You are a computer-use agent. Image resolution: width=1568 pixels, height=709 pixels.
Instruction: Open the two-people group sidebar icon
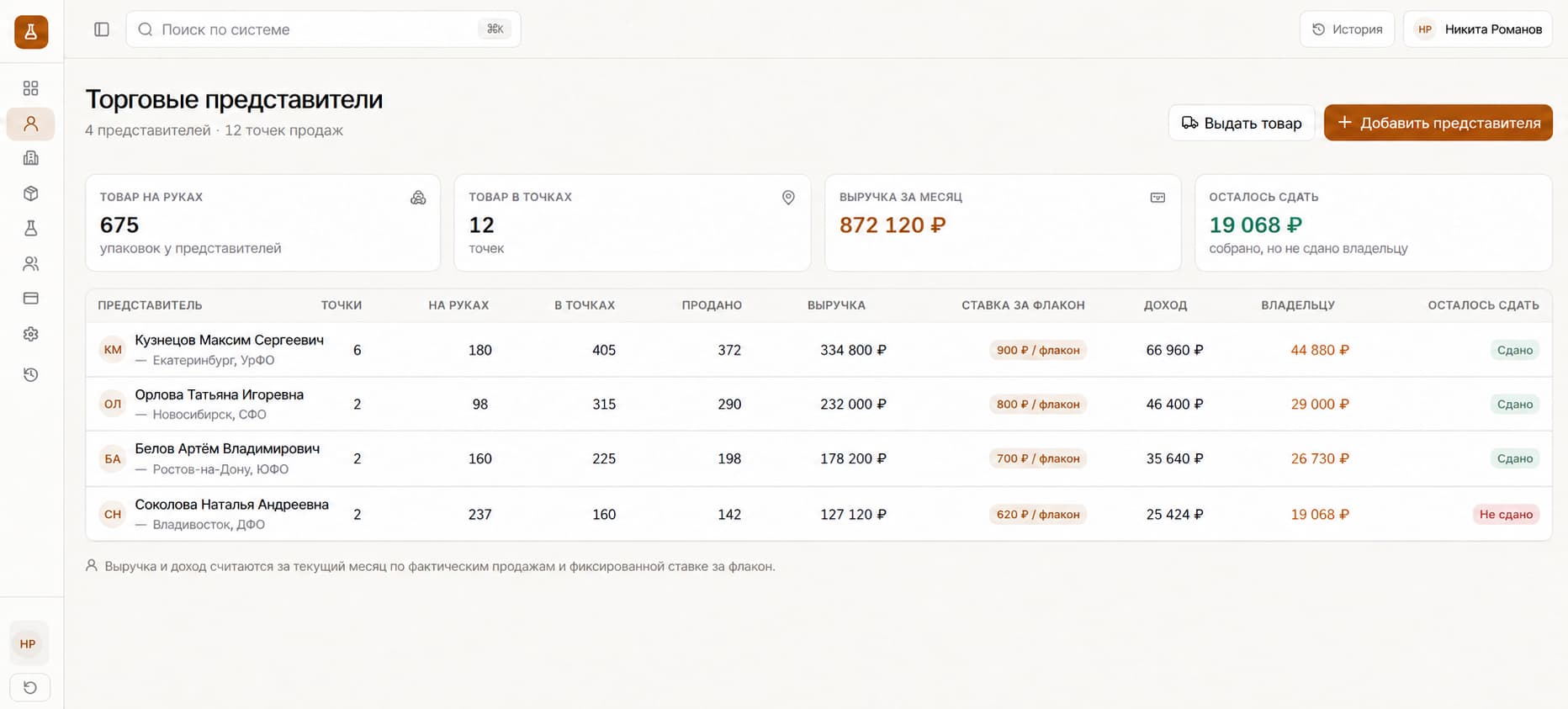(x=31, y=263)
